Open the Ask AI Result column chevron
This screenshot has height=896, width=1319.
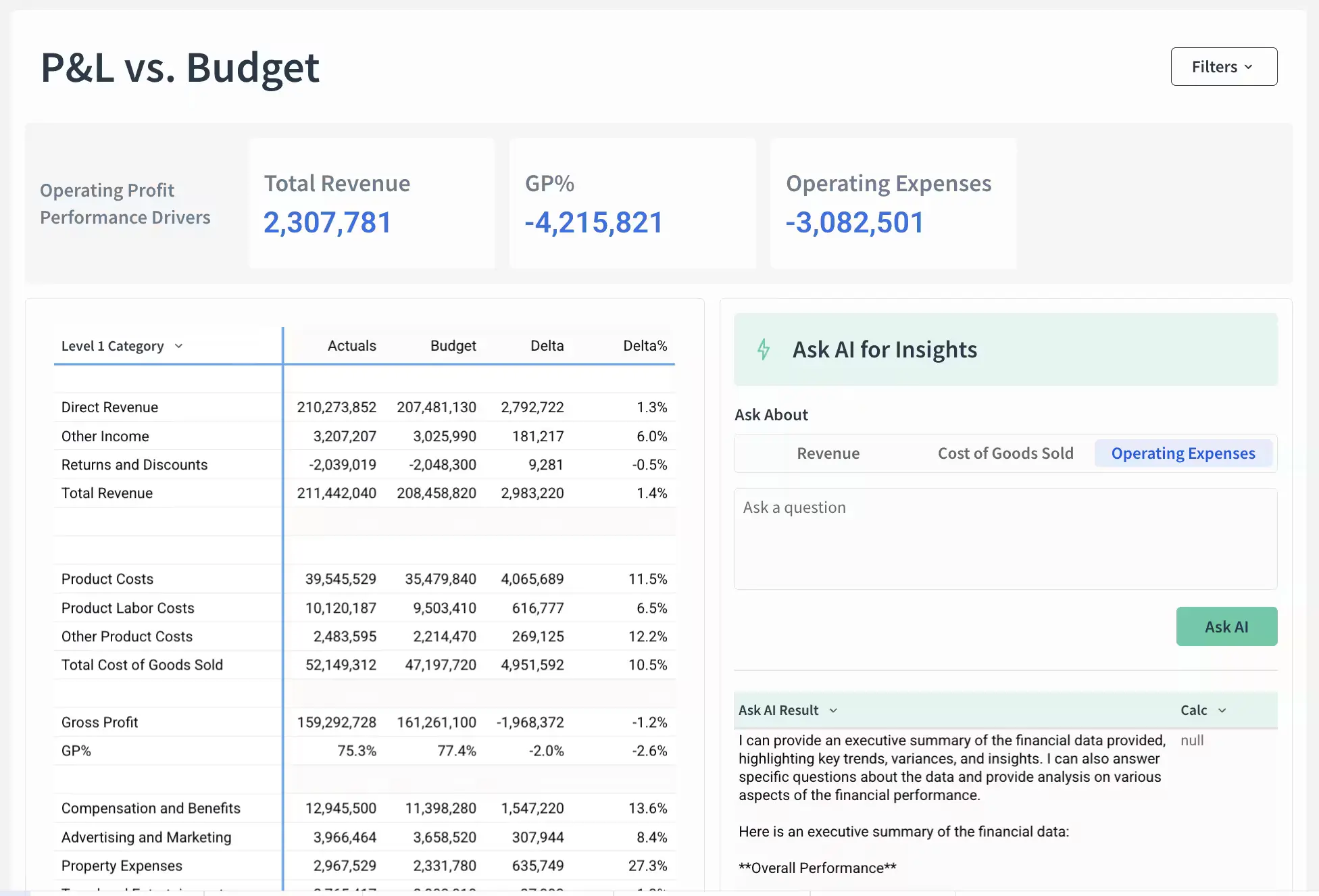pos(833,710)
